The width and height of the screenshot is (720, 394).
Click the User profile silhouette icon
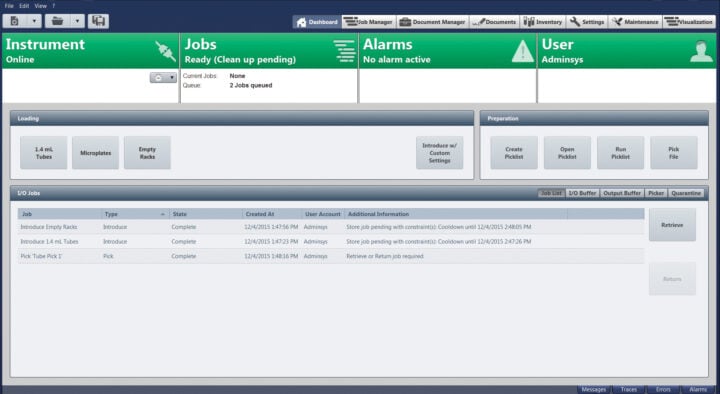point(701,51)
